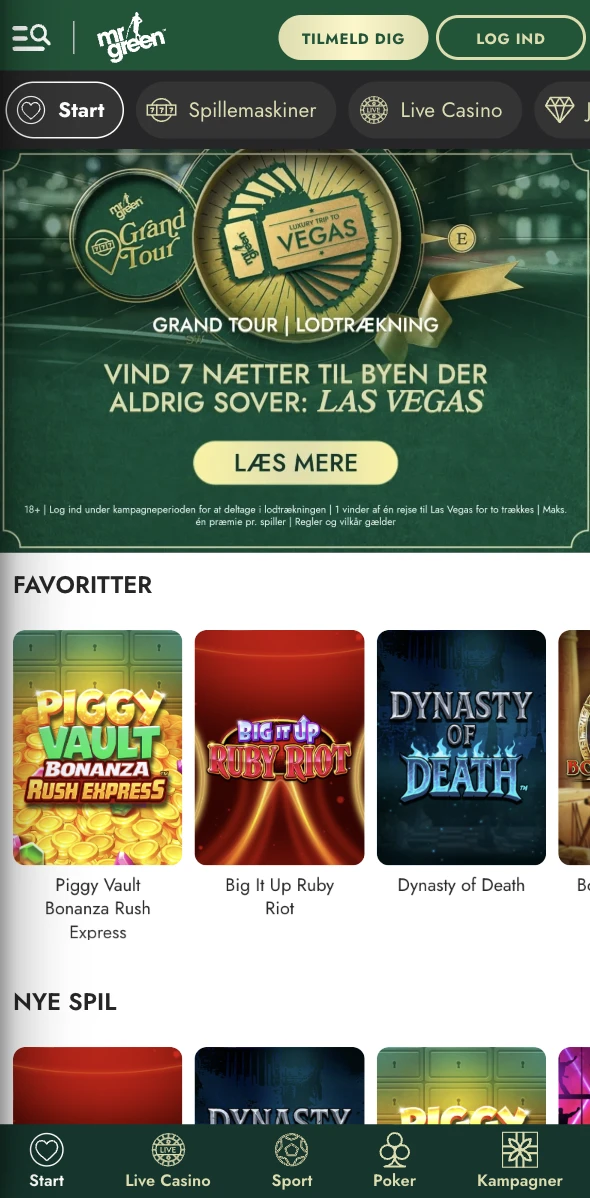Tap the Live Casino chip icon in the top bar
The height and width of the screenshot is (1198, 590).
pyautogui.click(x=374, y=110)
